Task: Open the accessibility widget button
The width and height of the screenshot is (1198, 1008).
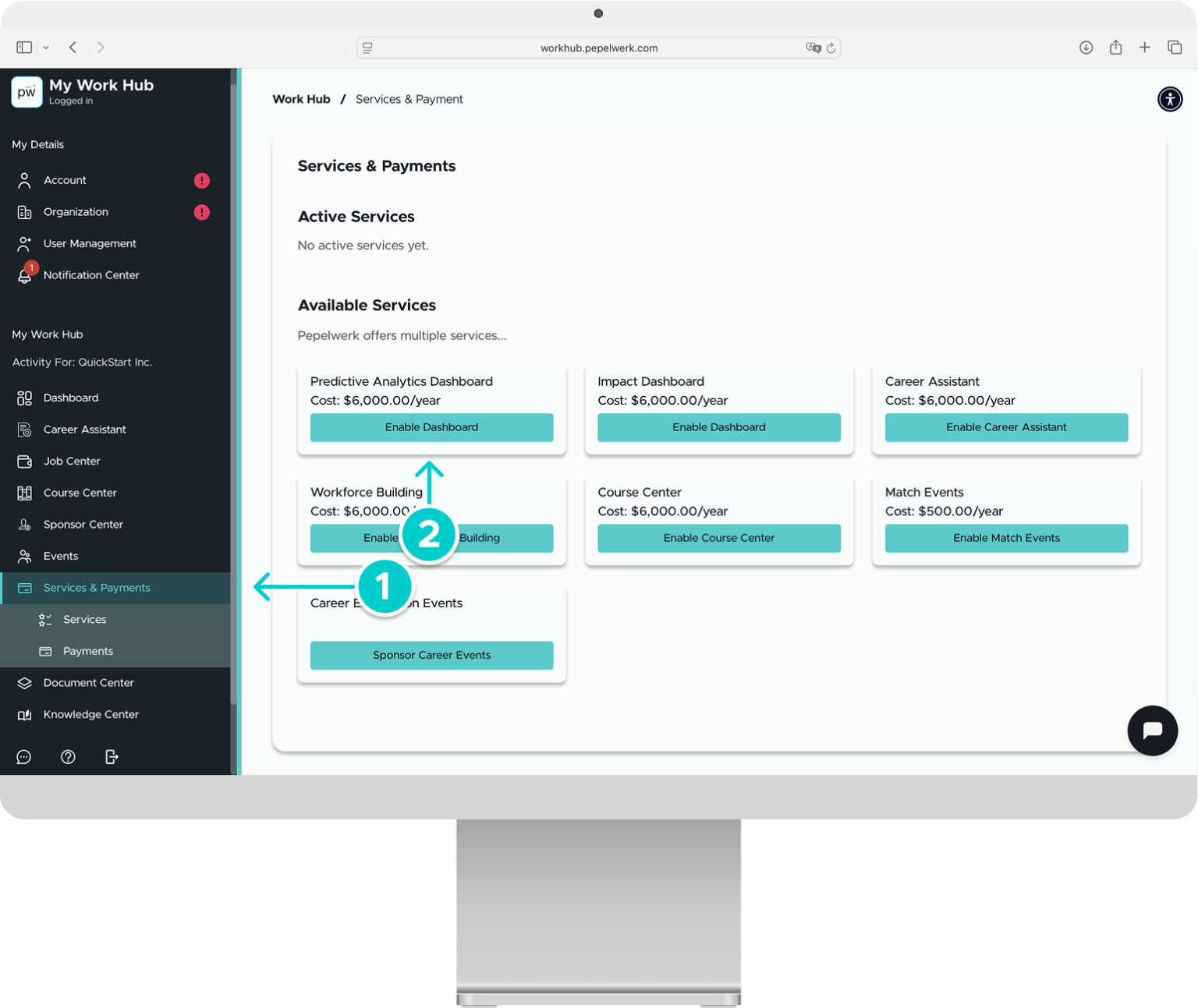Action: pyautogui.click(x=1171, y=99)
